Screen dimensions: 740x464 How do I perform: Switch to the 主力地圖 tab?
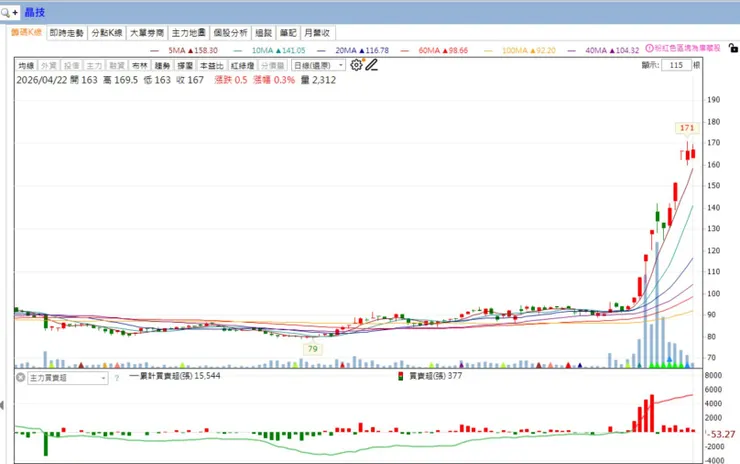[x=188, y=33]
